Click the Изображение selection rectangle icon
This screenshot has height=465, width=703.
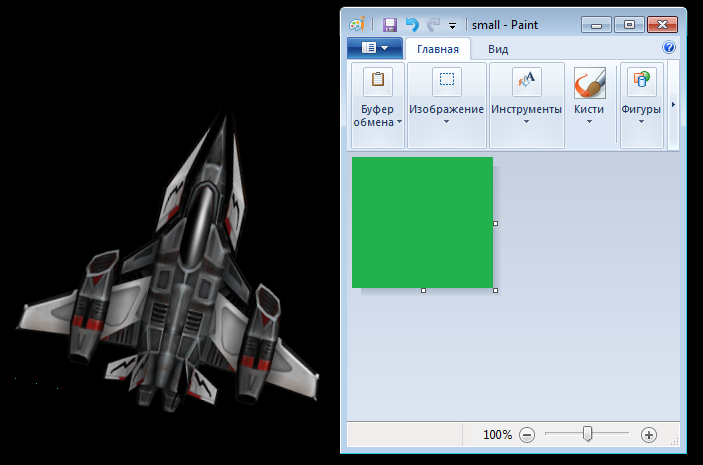[447, 81]
